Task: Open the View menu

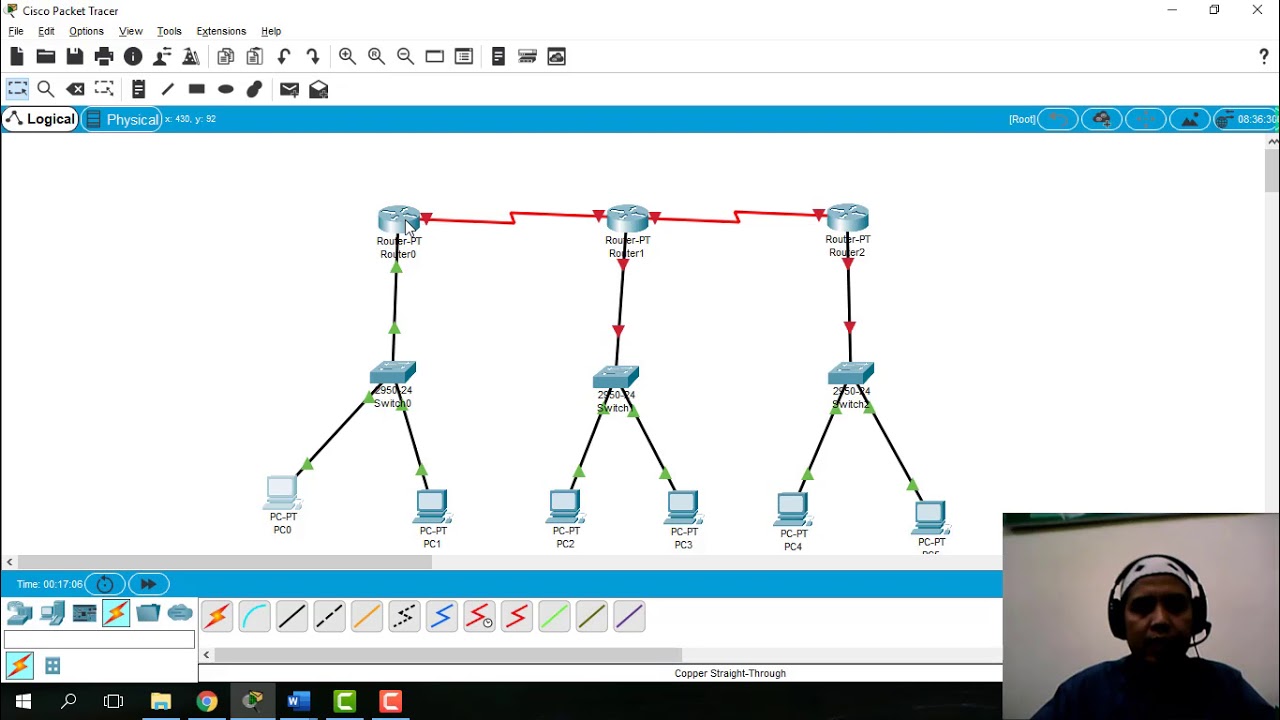Action: 130,31
